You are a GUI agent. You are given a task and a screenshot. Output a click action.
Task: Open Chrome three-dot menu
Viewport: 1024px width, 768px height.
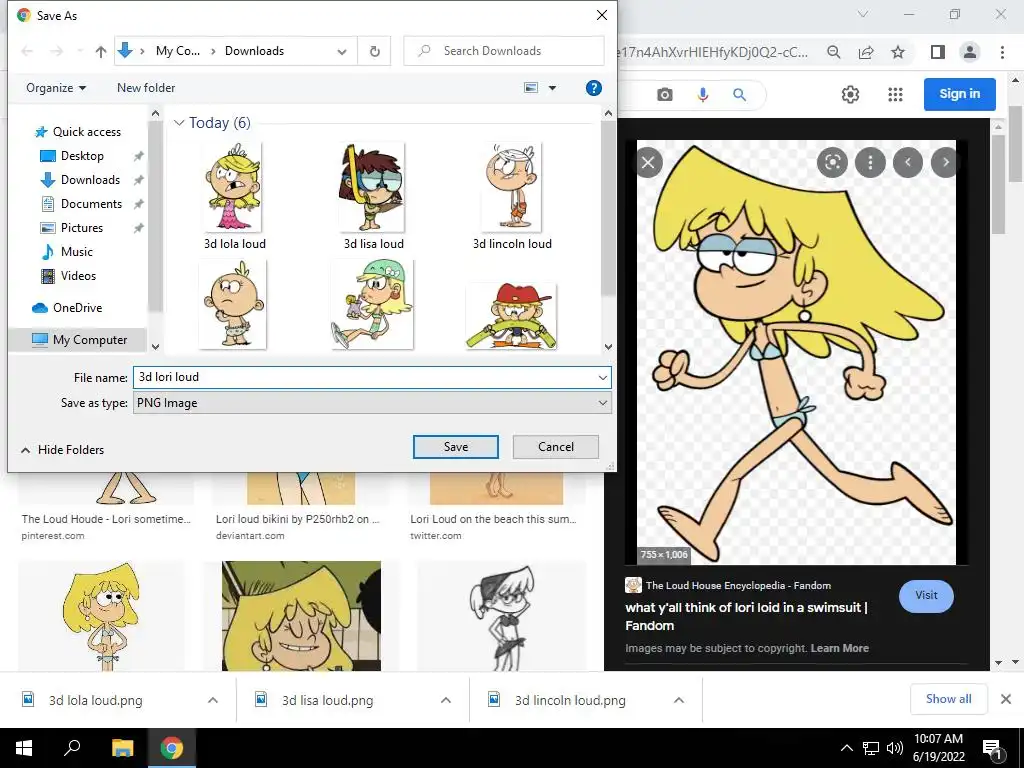[x=1002, y=52]
